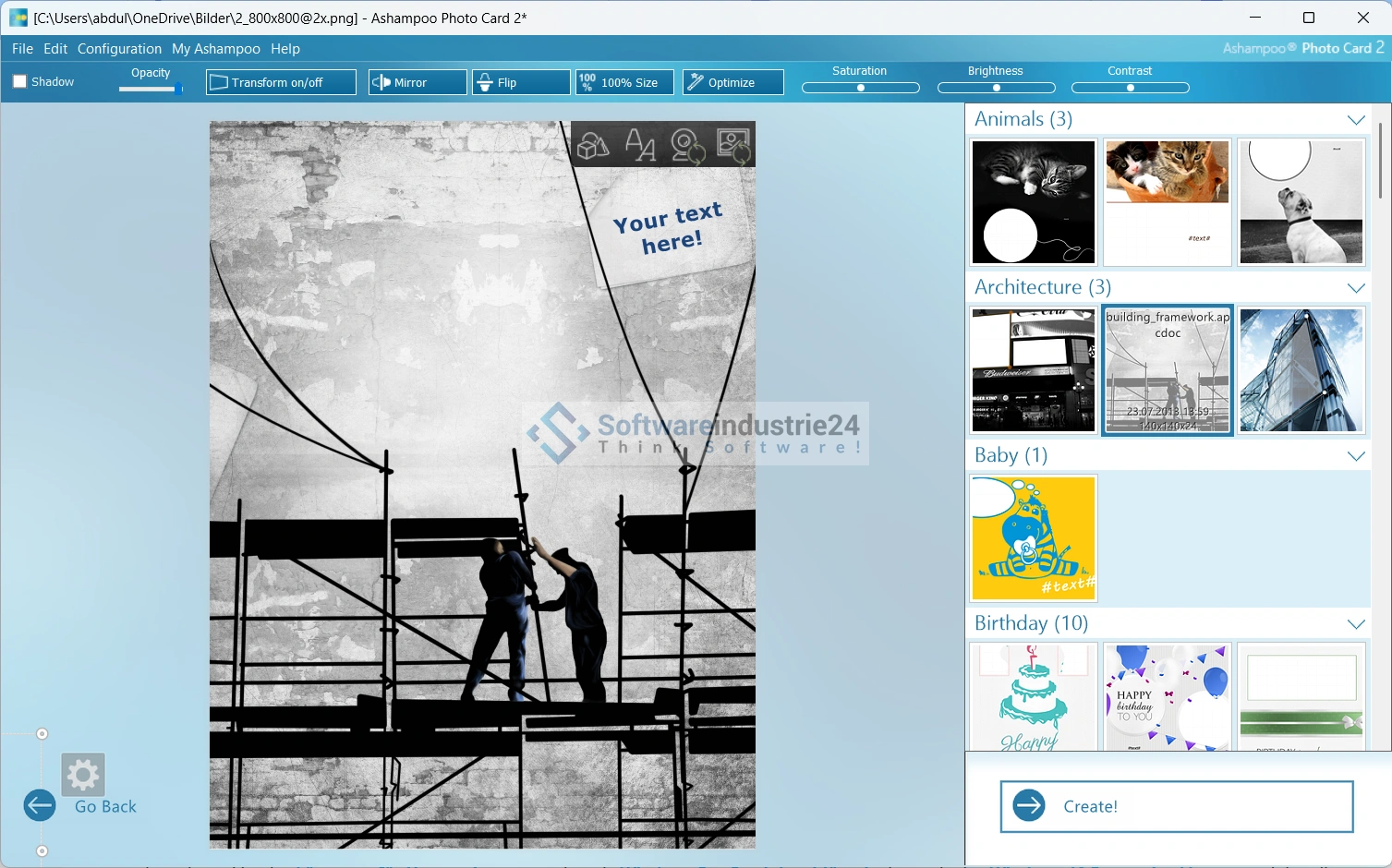Screen dimensions: 1392x868
Task: Click the shapes/clipart icon on the card
Action: [593, 146]
